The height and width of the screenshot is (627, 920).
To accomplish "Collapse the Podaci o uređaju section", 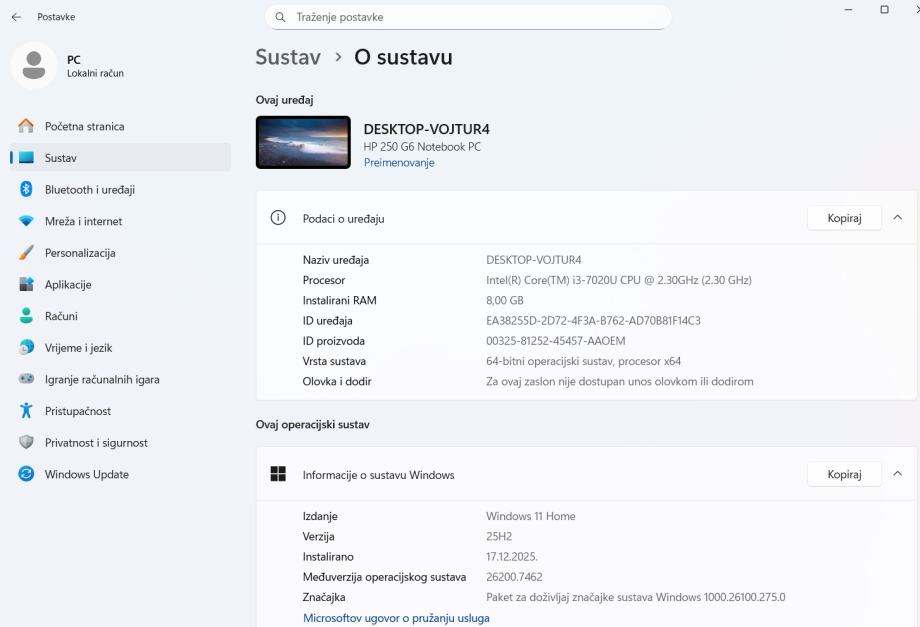I will point(897,218).
